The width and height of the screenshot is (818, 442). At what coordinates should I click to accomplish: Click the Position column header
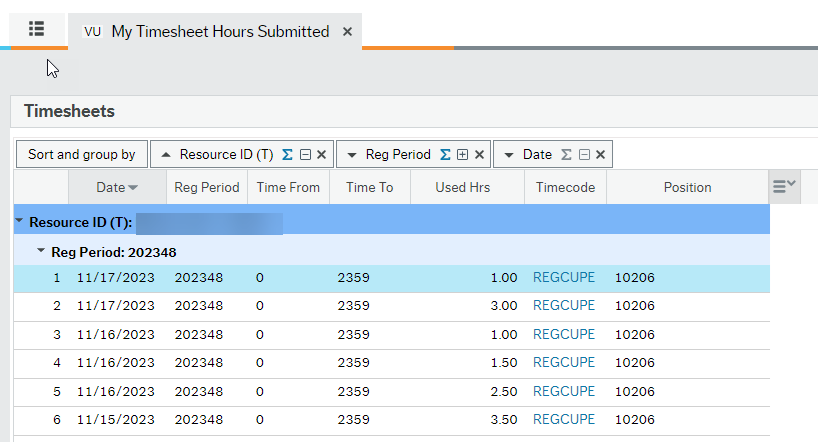click(688, 187)
